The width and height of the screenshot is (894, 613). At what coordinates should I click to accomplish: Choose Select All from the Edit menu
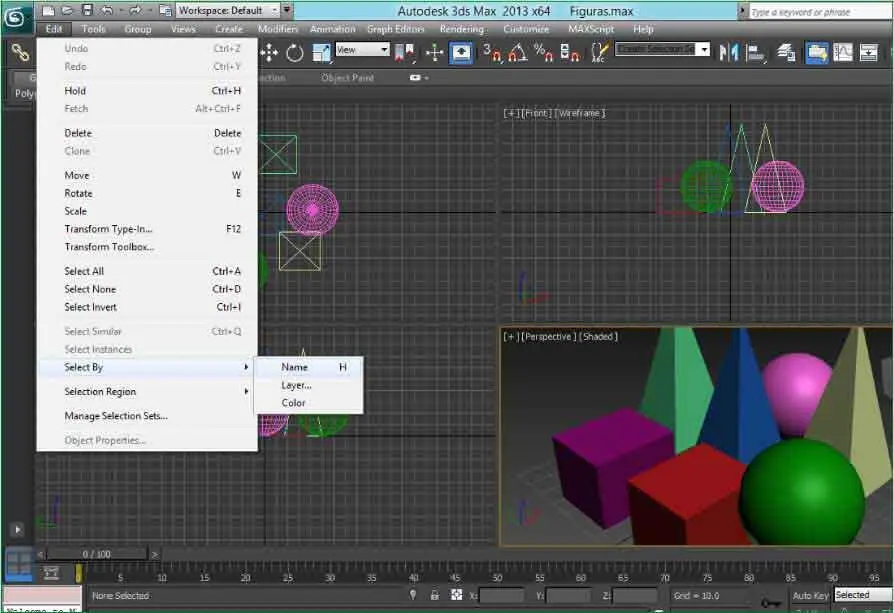pyautogui.click(x=147, y=271)
